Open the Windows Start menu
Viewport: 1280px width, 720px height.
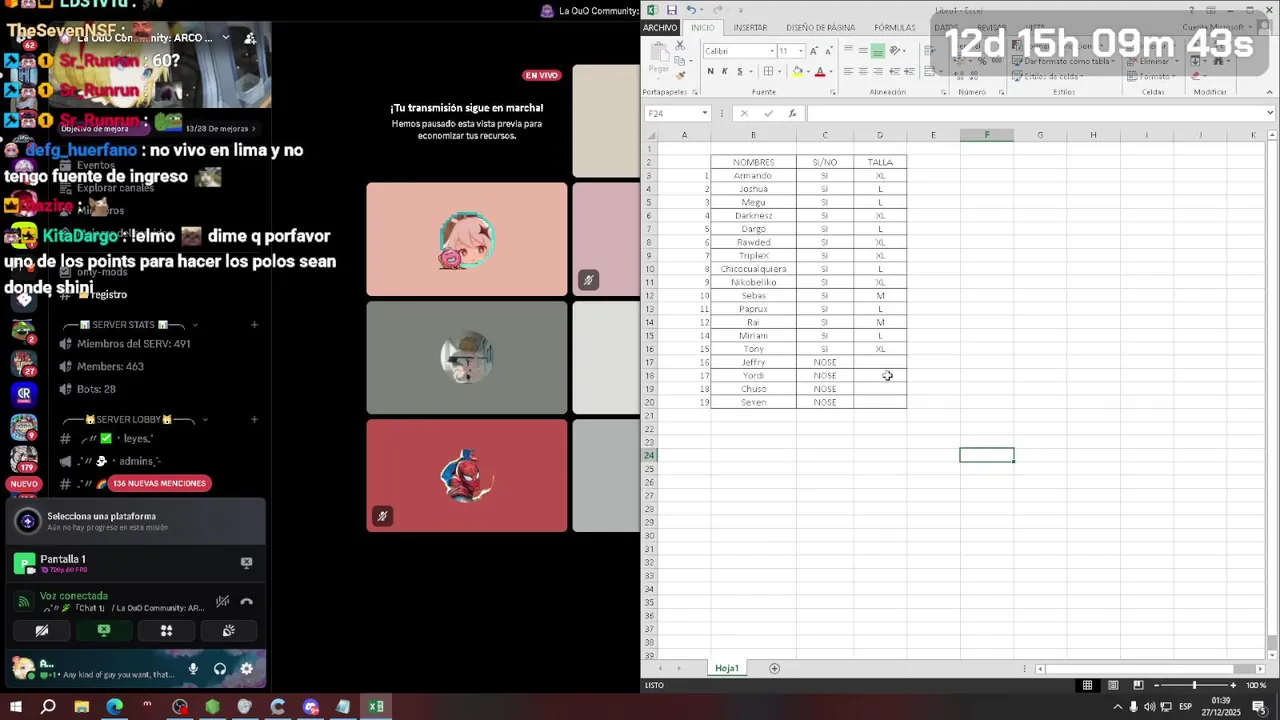click(x=16, y=707)
